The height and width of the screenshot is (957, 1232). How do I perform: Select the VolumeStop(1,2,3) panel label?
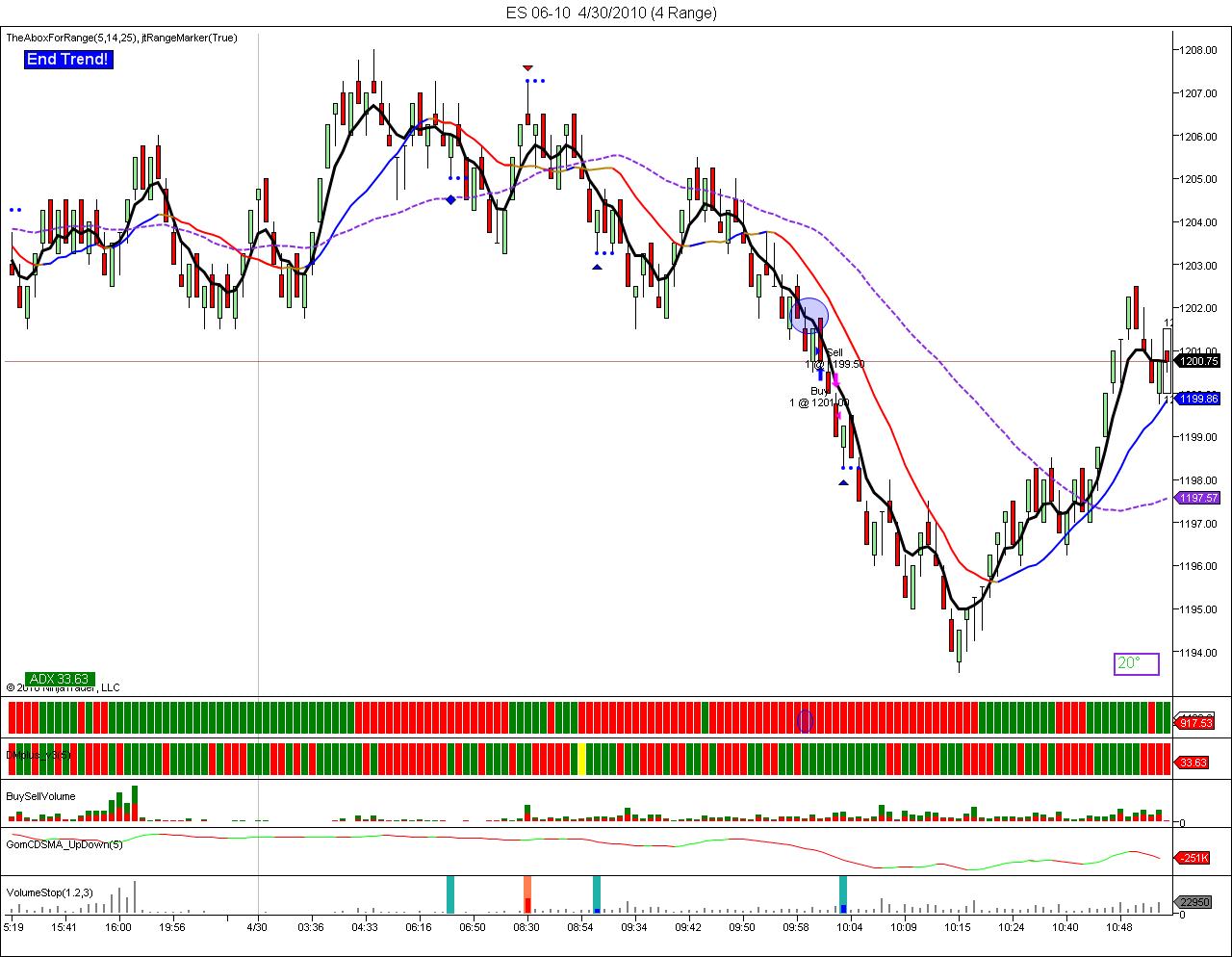50,892
